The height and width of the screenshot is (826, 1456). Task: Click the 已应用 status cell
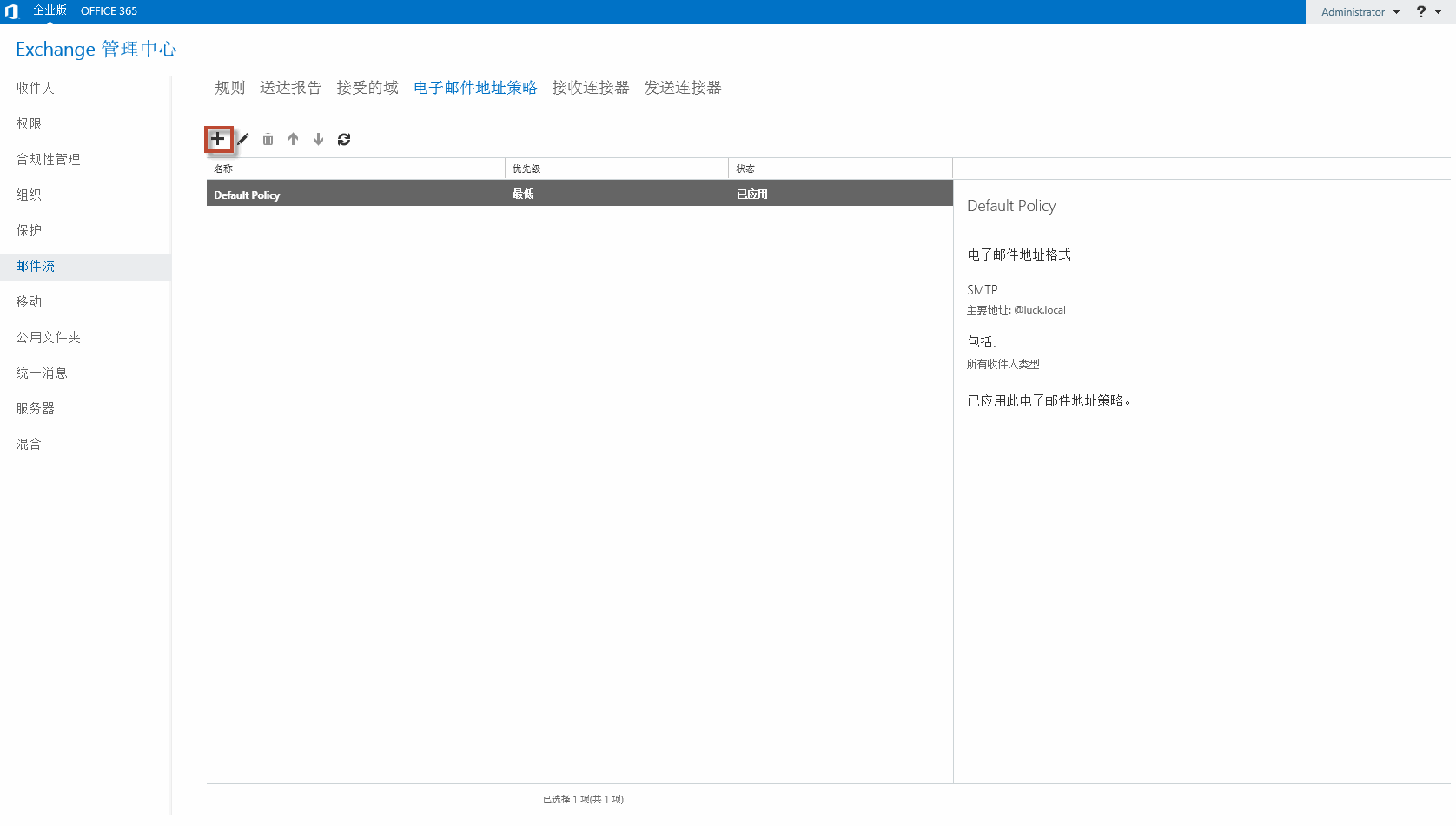[x=752, y=195]
